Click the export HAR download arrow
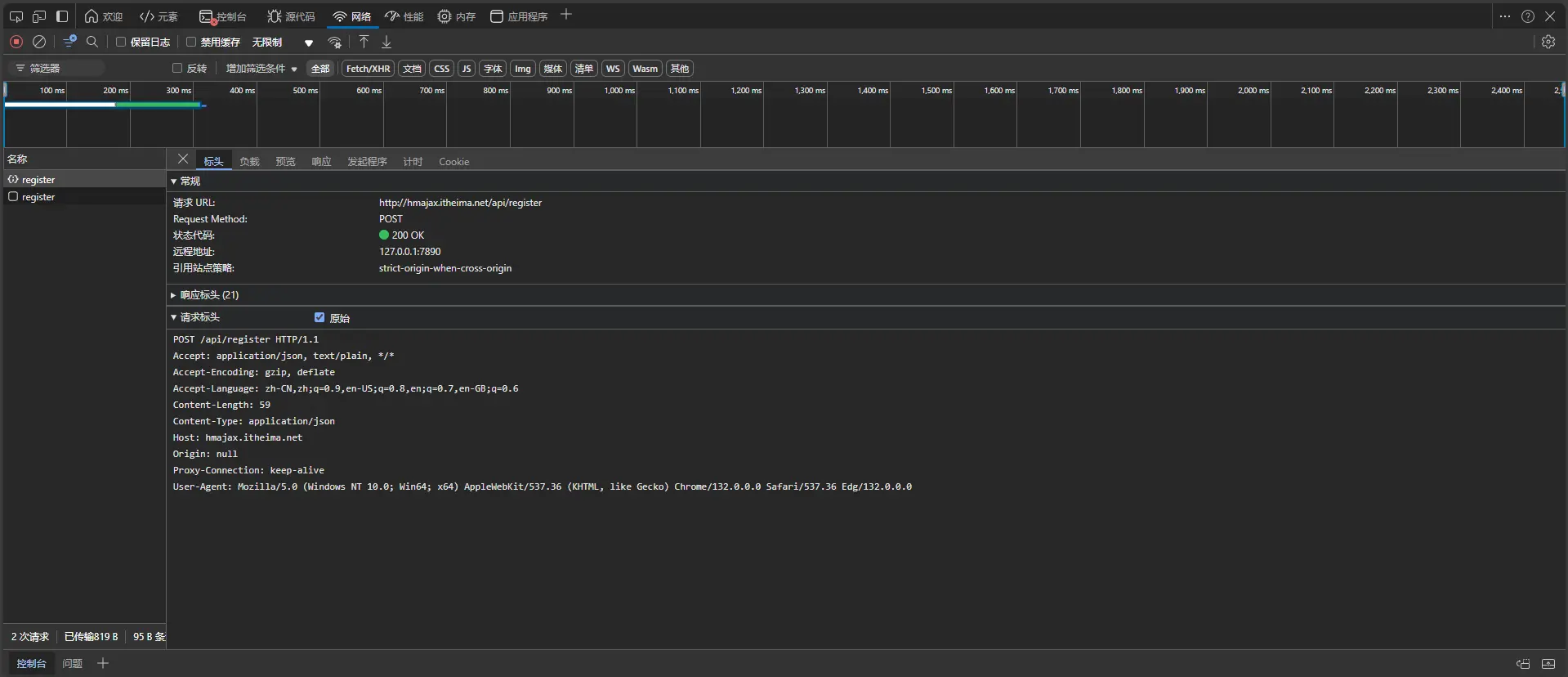 pos(386,42)
